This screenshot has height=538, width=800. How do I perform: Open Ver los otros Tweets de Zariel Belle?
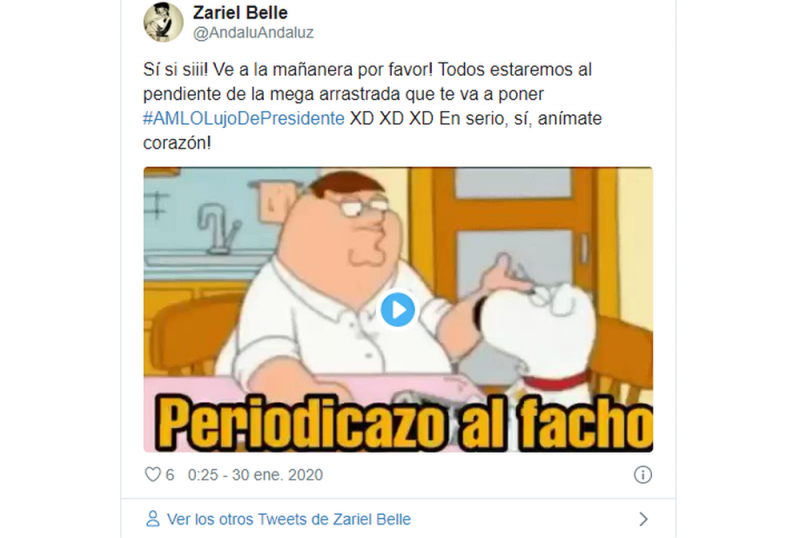(289, 519)
